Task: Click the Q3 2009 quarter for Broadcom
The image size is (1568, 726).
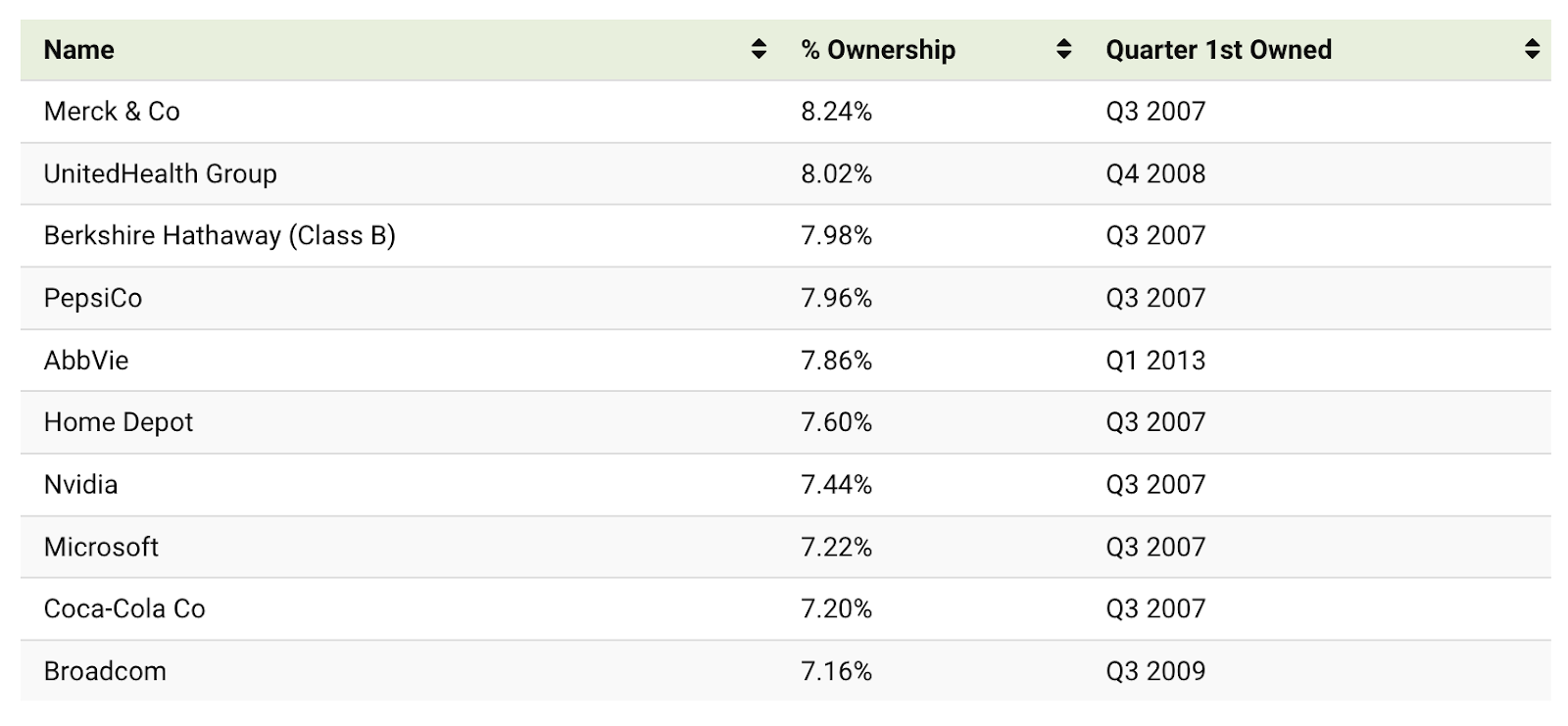Action: point(1156,671)
